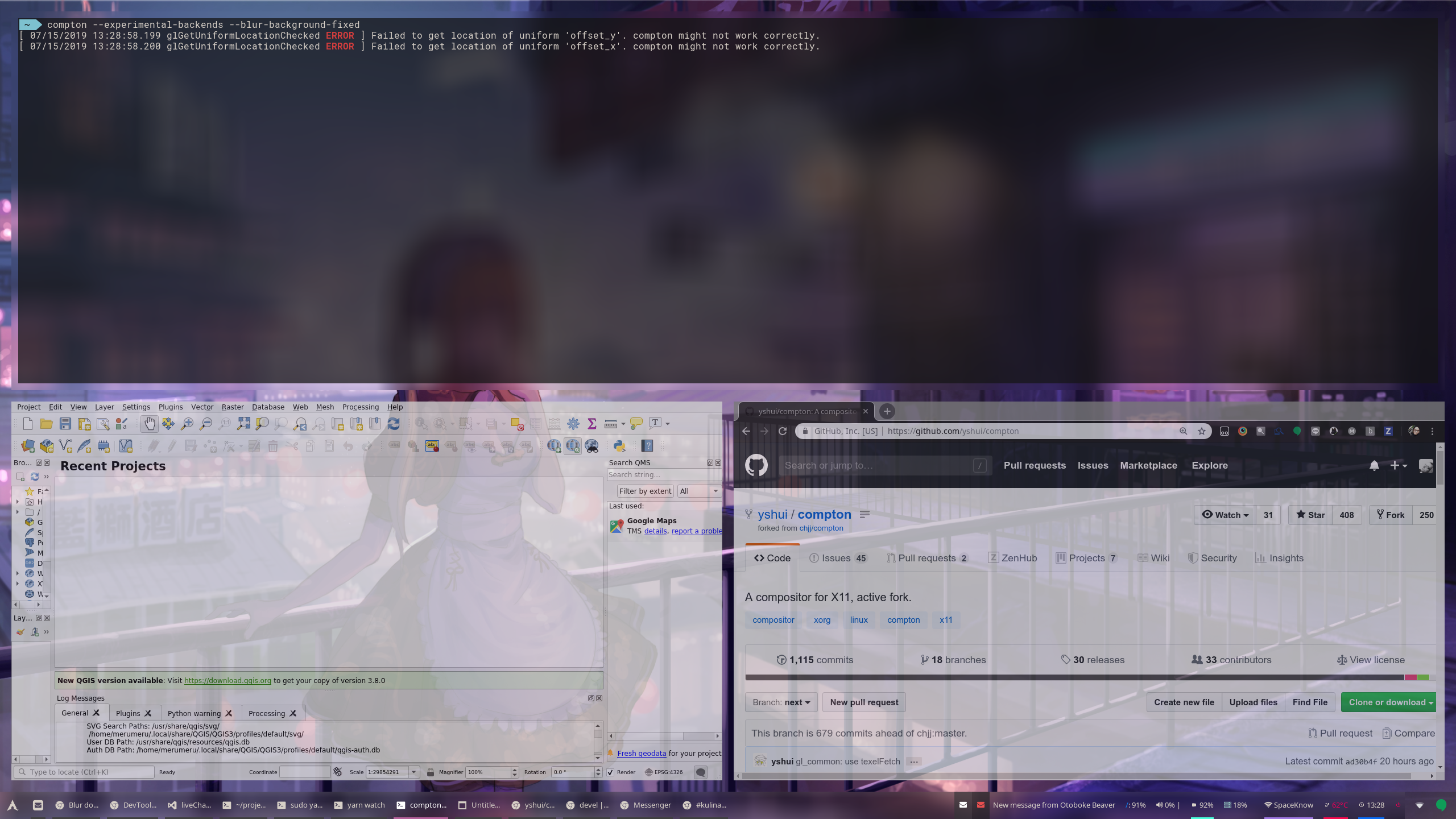Click the Star button
This screenshot has height=819, width=1456.
click(1310, 515)
